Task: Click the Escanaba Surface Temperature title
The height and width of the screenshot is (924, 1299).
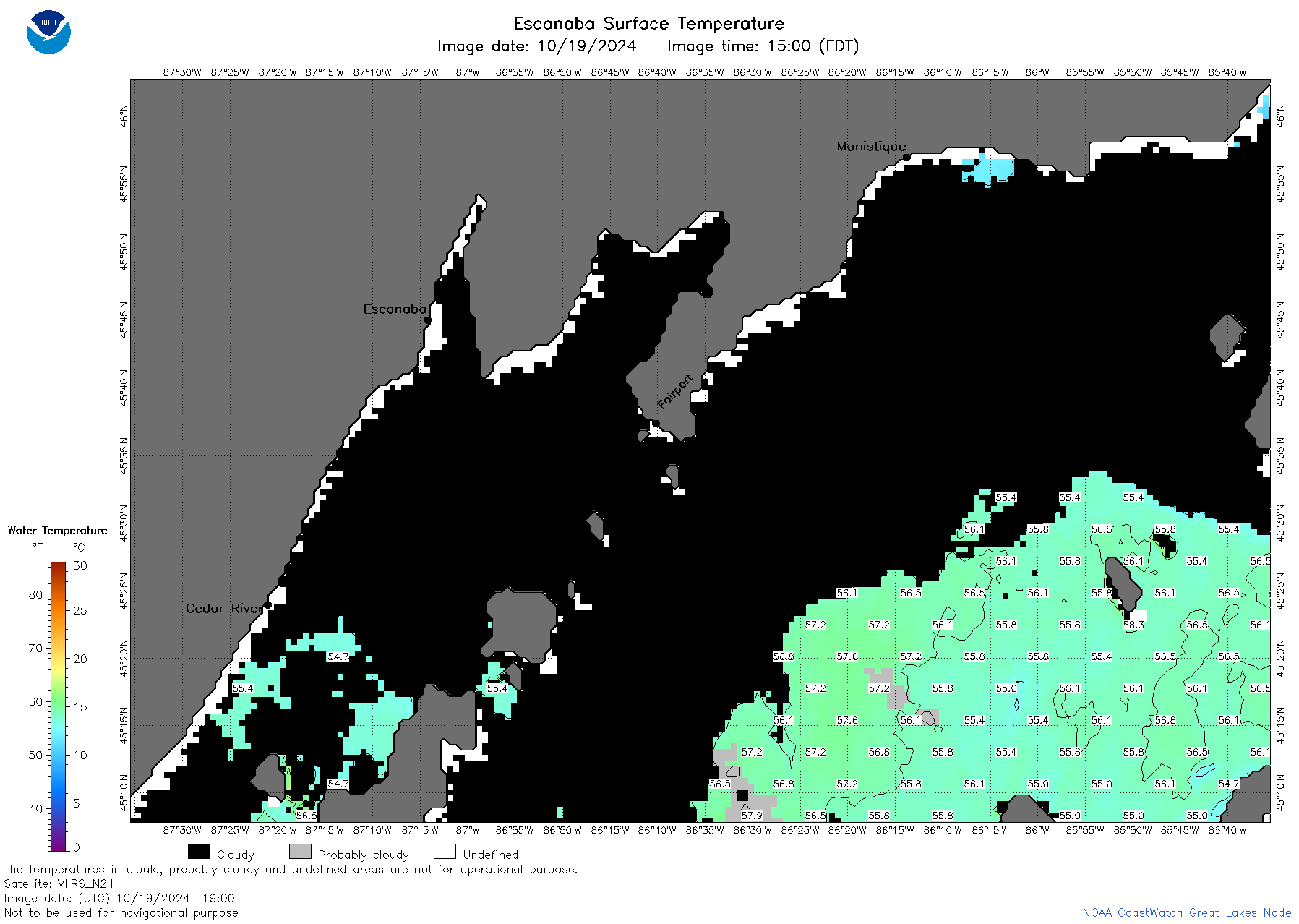Action: (x=648, y=24)
